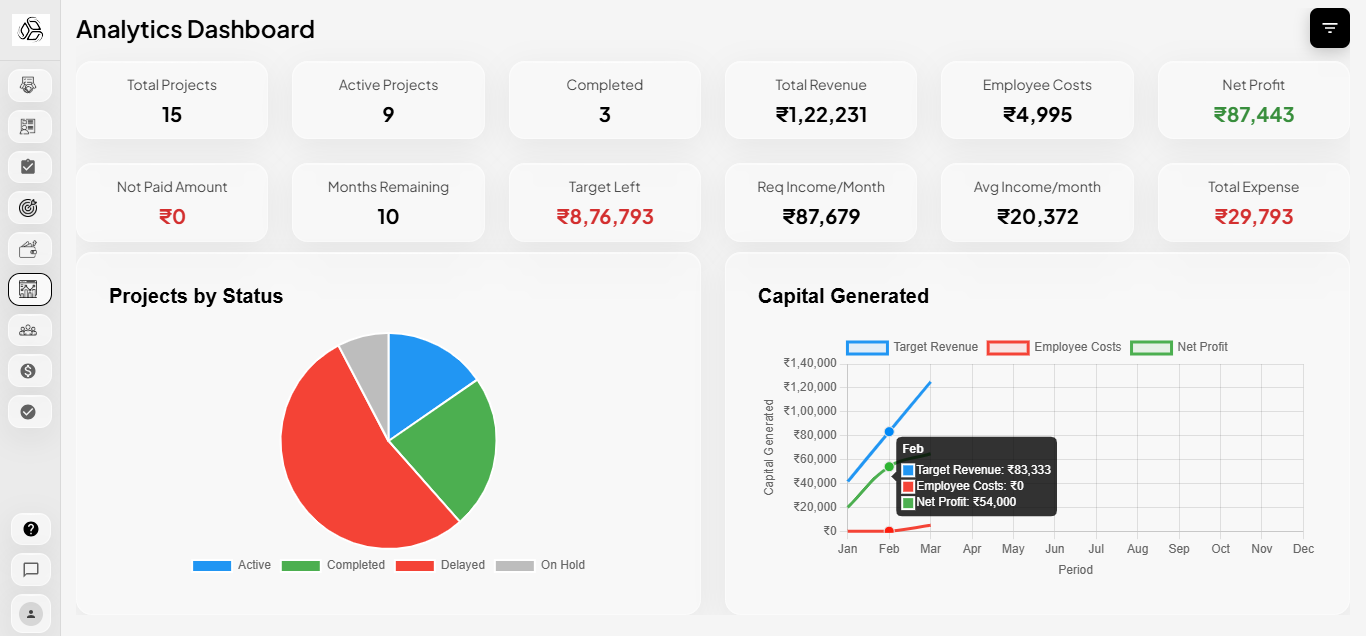Hide the Delayed slice via pie chart legend
This screenshot has width=1366, height=636.
point(442,565)
